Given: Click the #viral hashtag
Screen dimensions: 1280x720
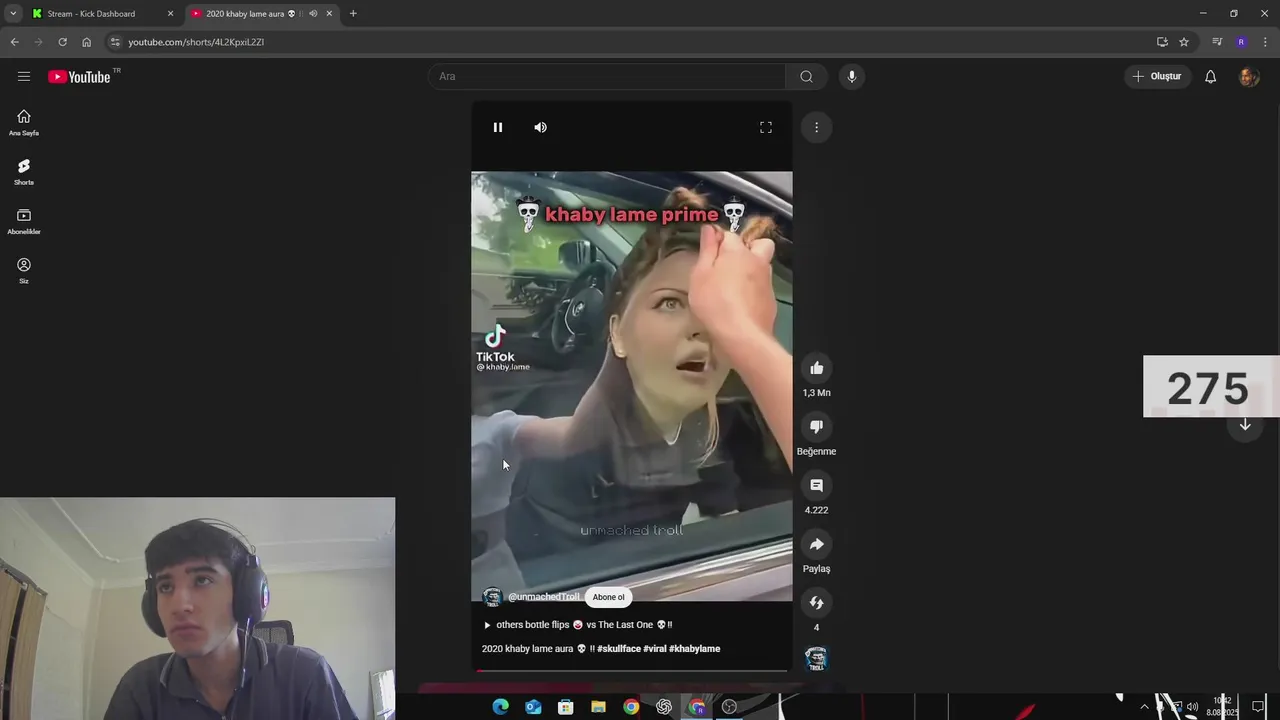Looking at the screenshot, I should point(655,649).
